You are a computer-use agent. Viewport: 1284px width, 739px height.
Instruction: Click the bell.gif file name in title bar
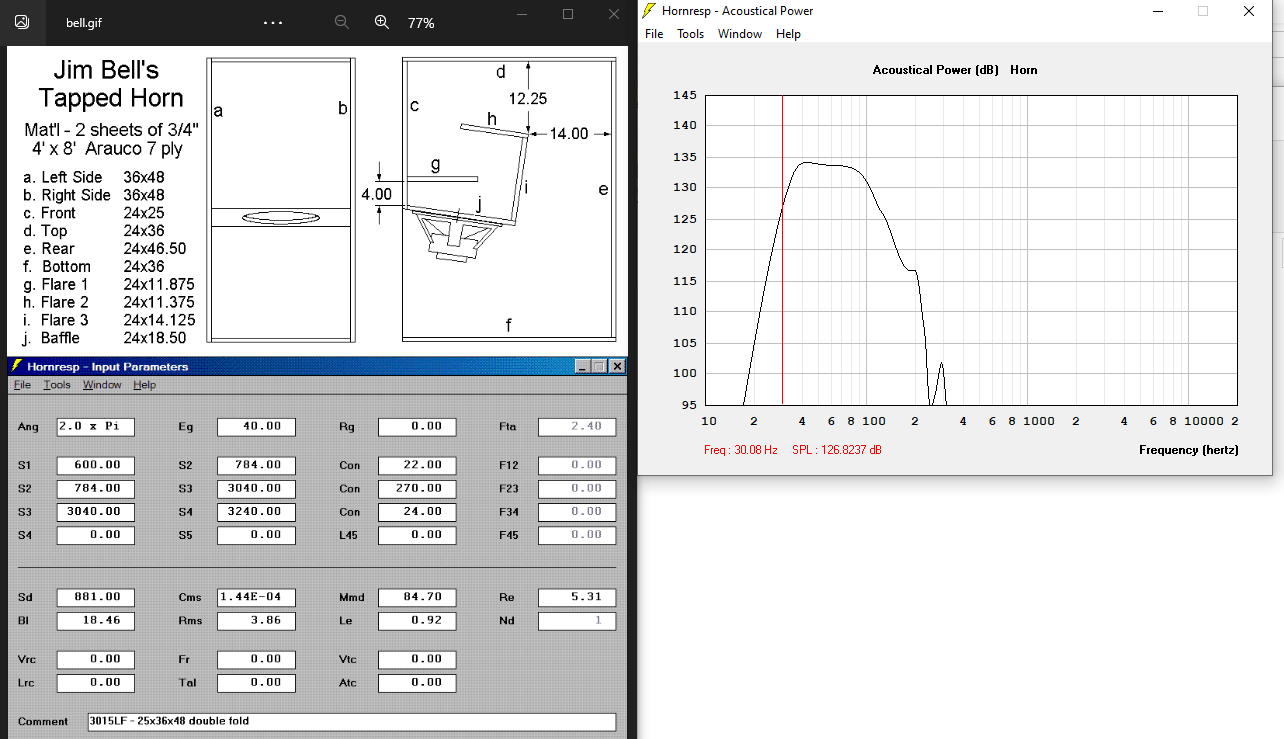pyautogui.click(x=84, y=22)
